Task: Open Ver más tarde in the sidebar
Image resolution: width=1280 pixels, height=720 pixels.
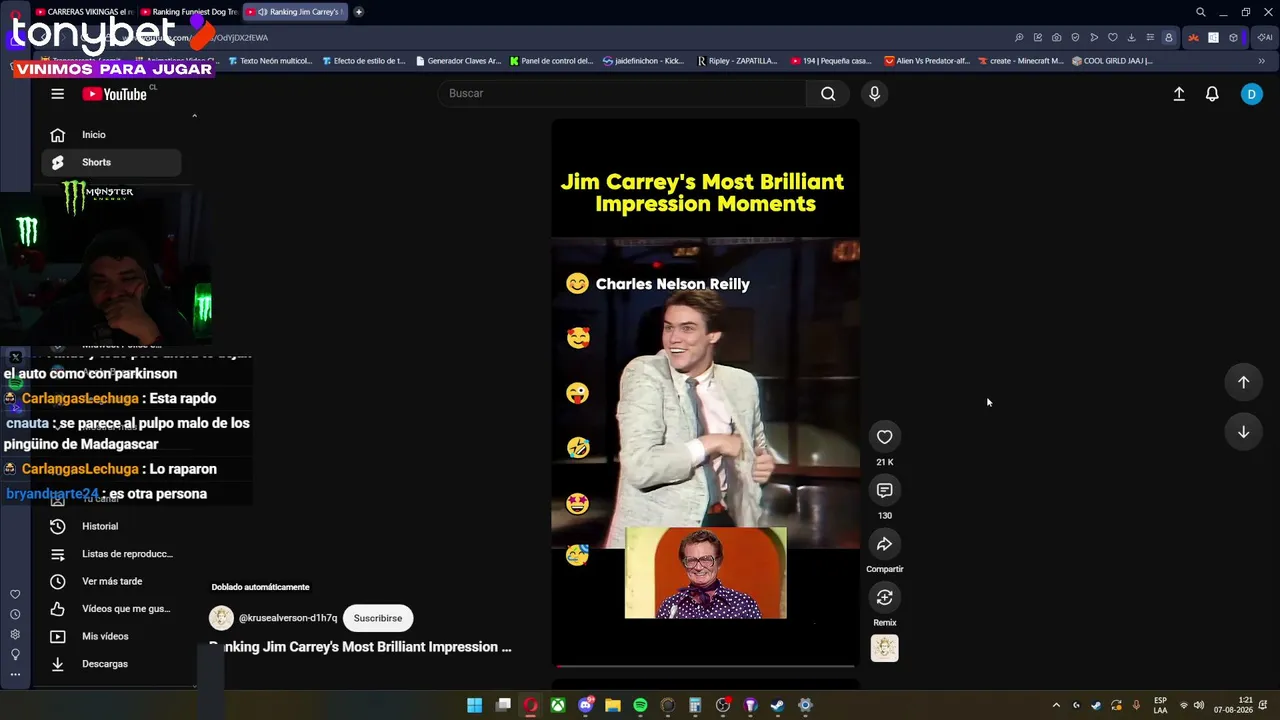Action: (111, 581)
